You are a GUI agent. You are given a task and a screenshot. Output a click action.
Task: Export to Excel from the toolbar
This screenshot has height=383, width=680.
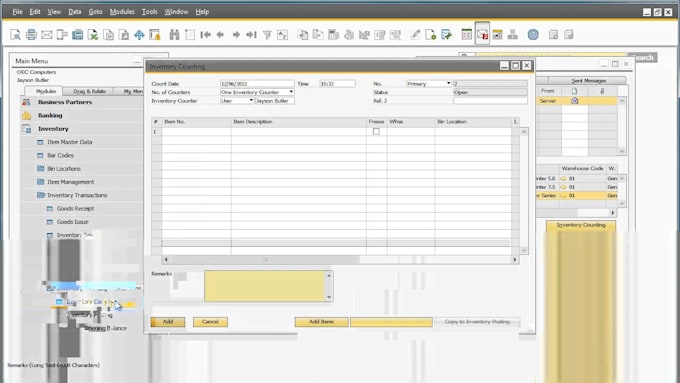pyautogui.click(x=93, y=35)
